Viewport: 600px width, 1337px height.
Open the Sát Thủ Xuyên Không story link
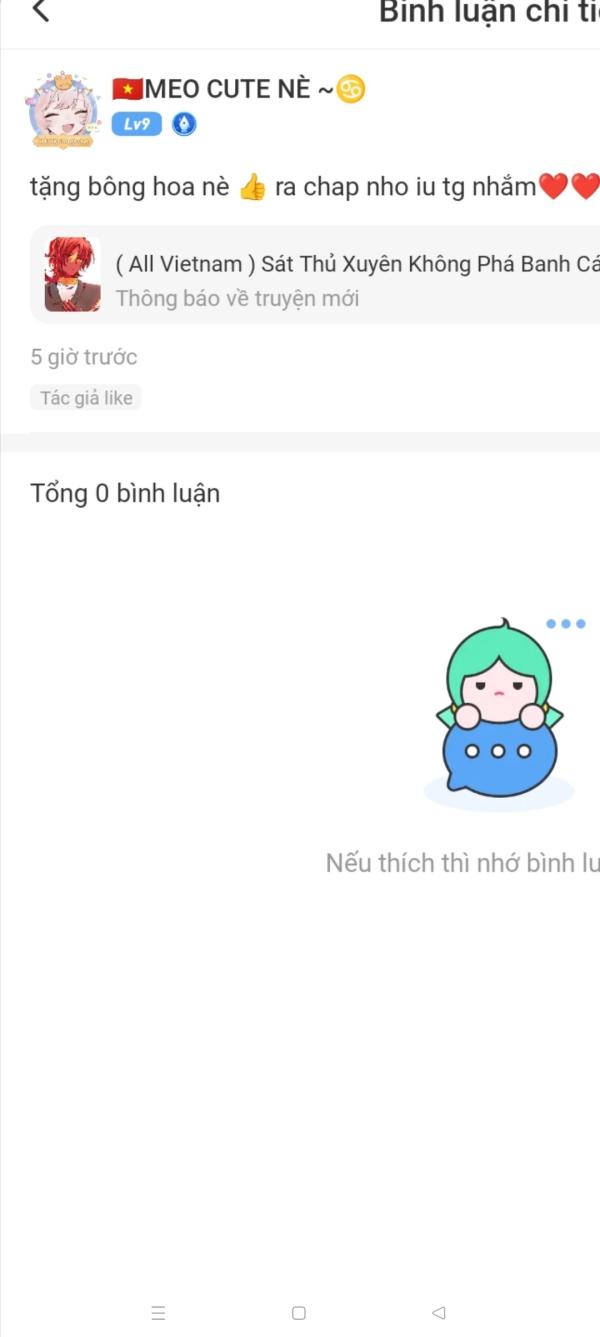[358, 264]
